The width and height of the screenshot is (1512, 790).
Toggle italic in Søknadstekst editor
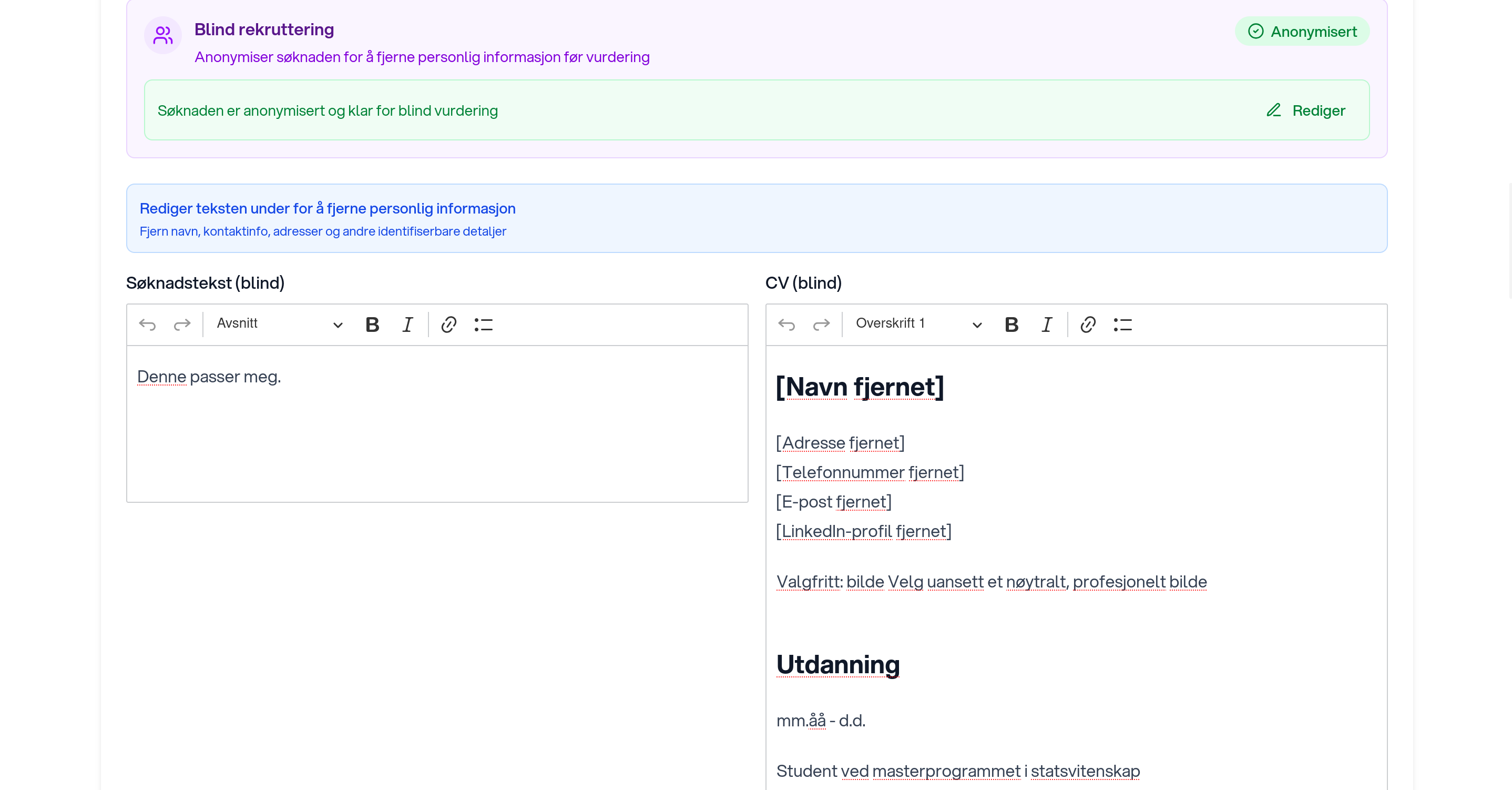(407, 324)
